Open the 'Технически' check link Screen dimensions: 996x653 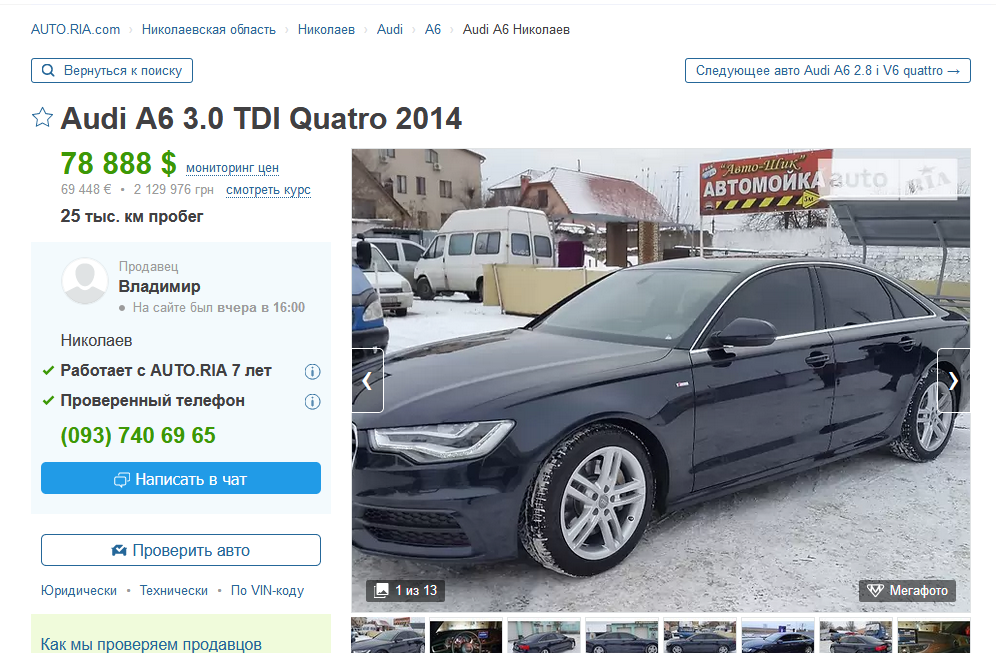173,591
